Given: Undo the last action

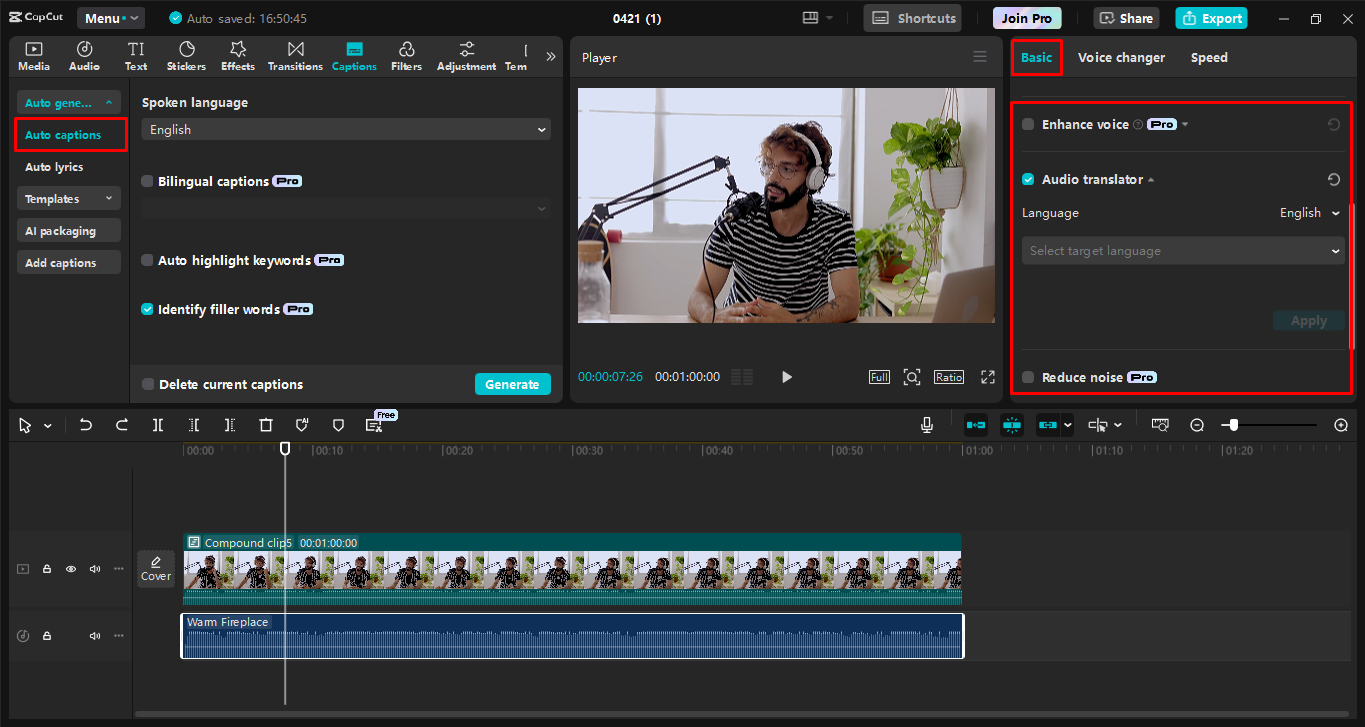Looking at the screenshot, I should 85,424.
